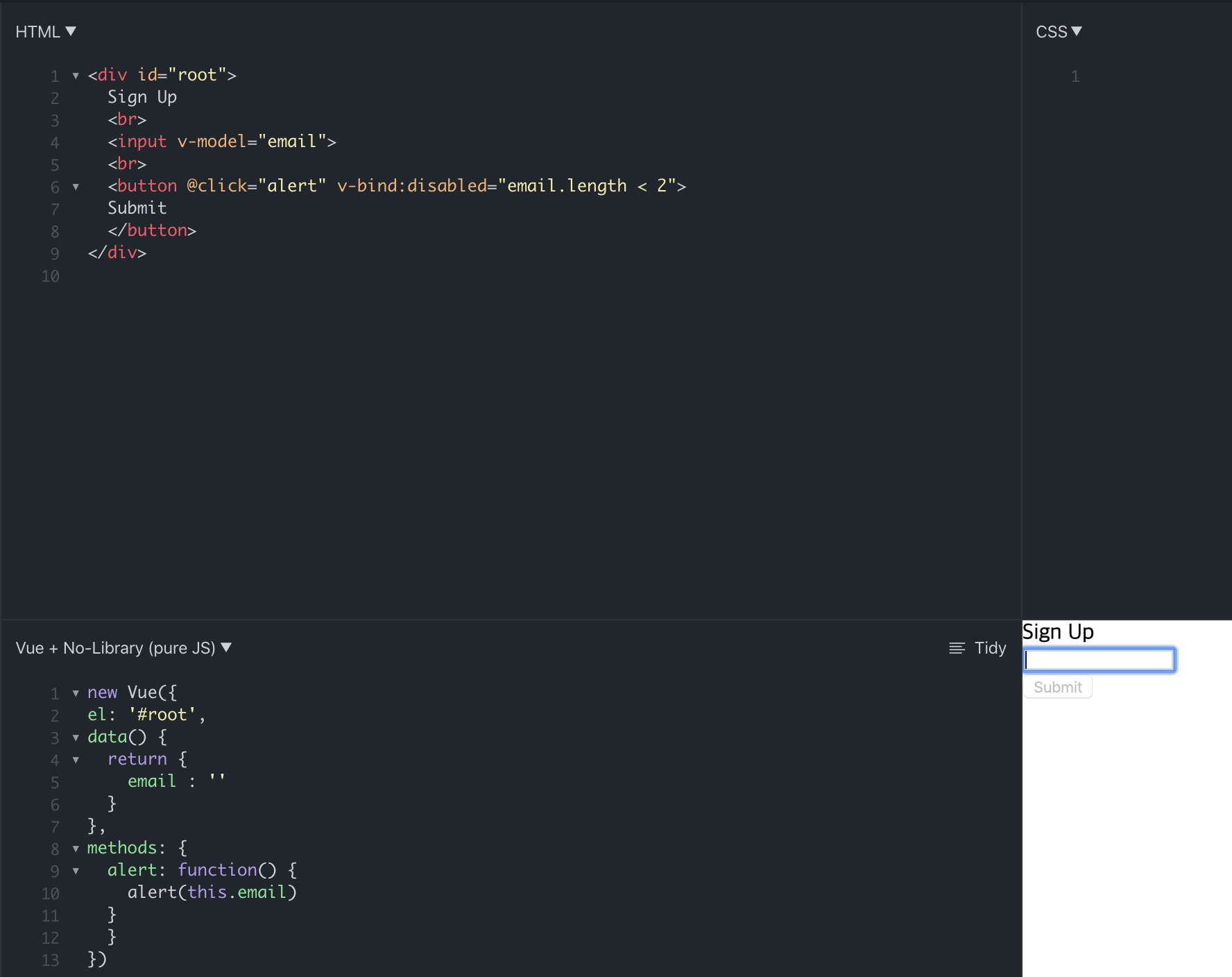Fold the new Vue block in JS
The width and height of the screenshot is (1232, 977).
76,693
